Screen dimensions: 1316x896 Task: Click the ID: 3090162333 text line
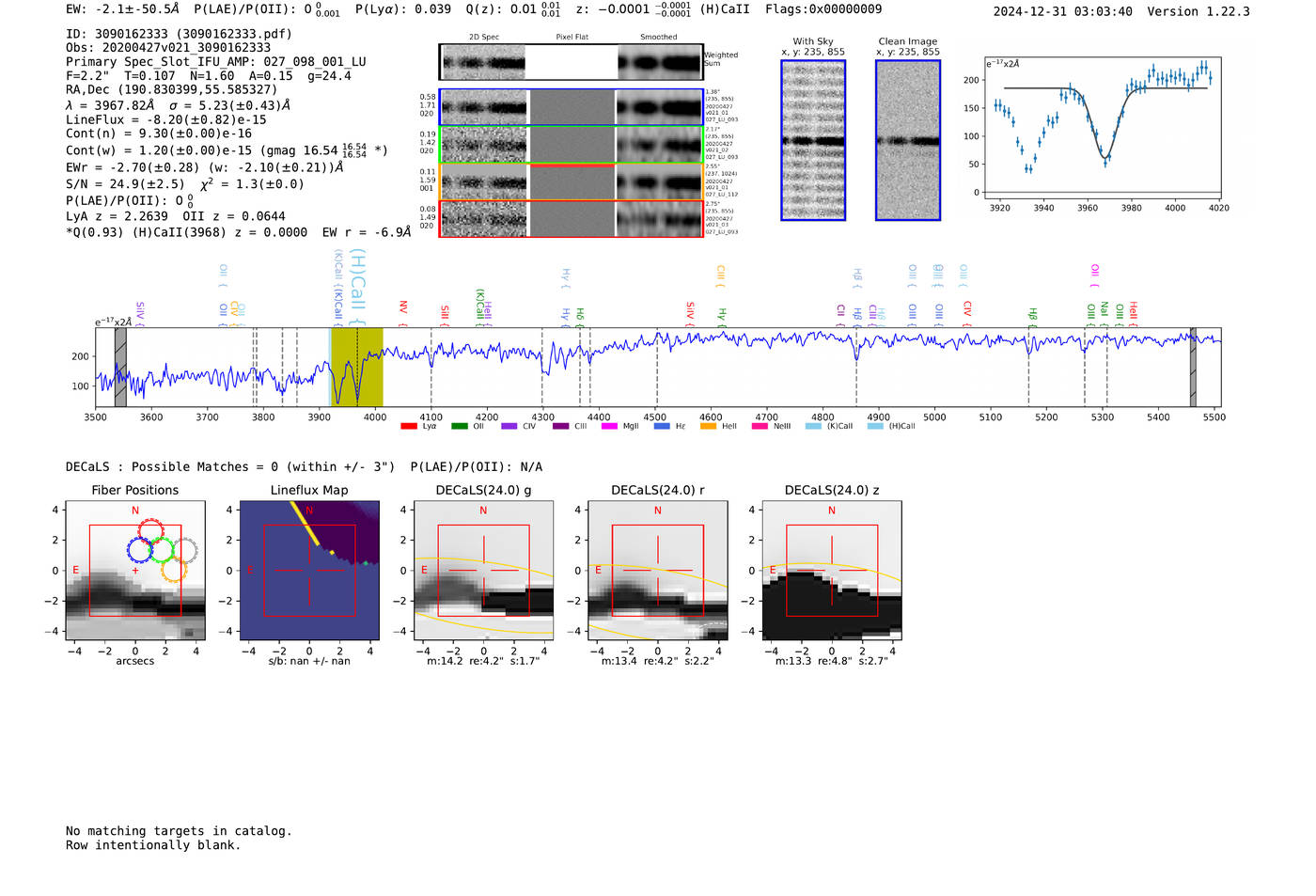[x=179, y=34]
